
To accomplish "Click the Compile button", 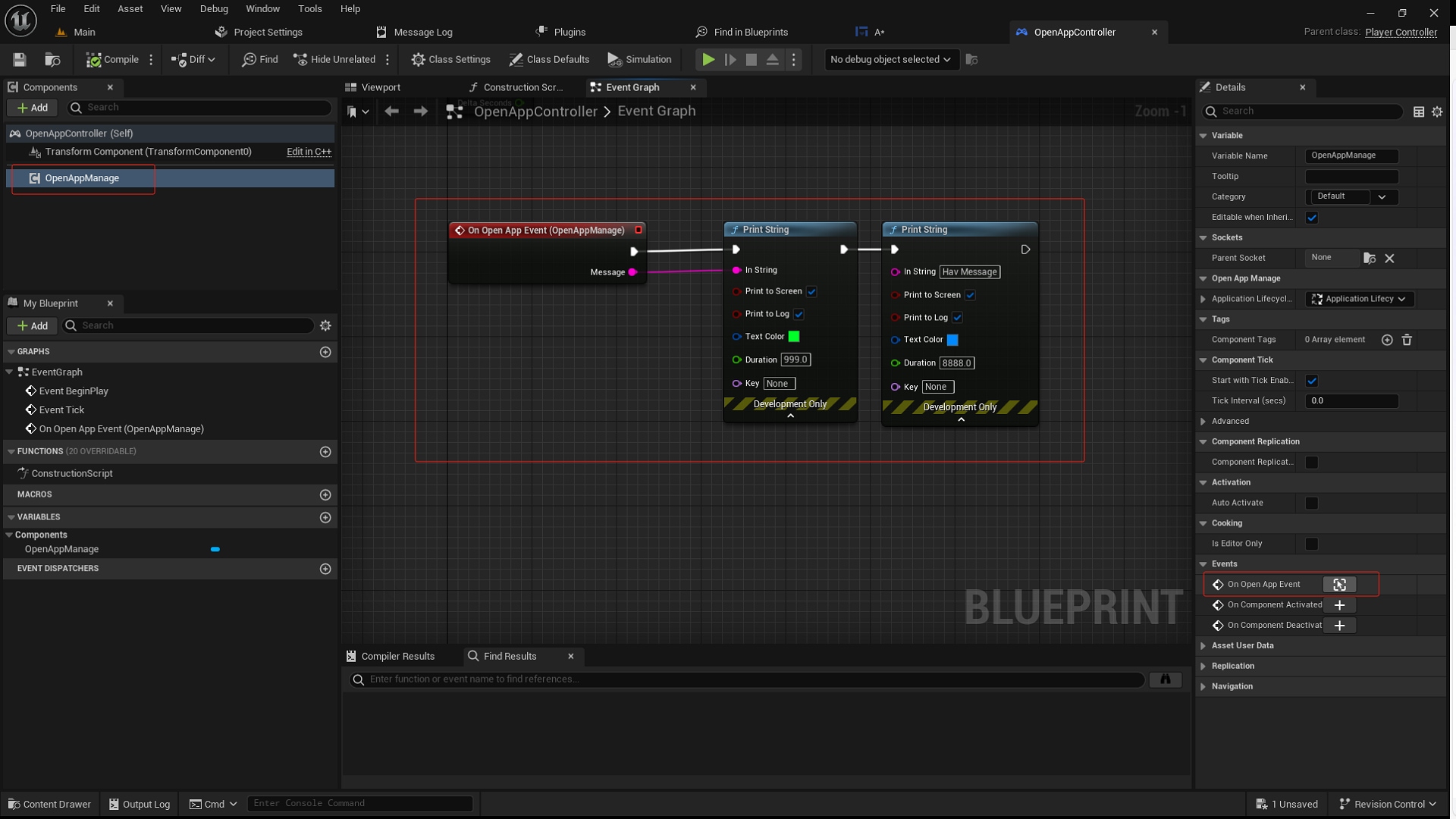I will (x=112, y=59).
